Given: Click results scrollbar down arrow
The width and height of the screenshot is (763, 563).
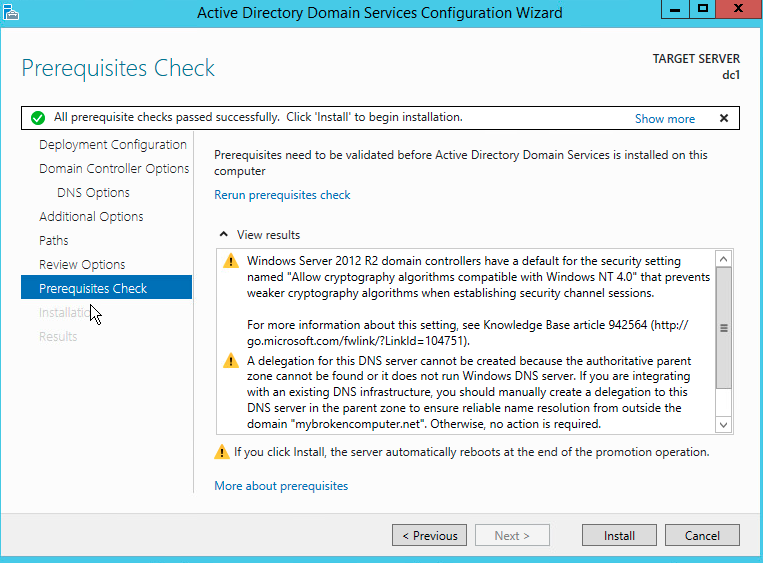Looking at the screenshot, I should (x=725, y=425).
